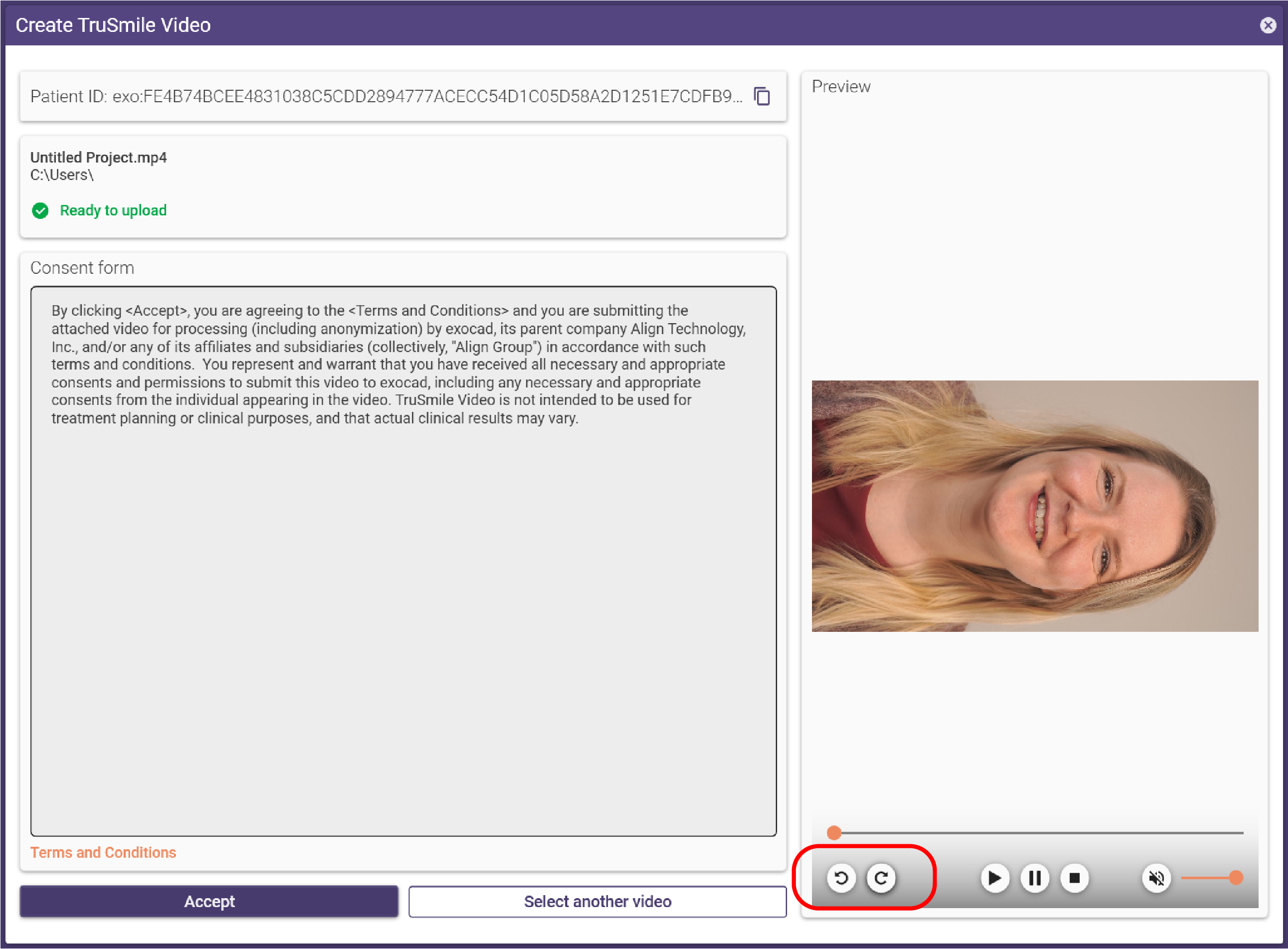Click the 'Ready to upload' status text

[113, 211]
